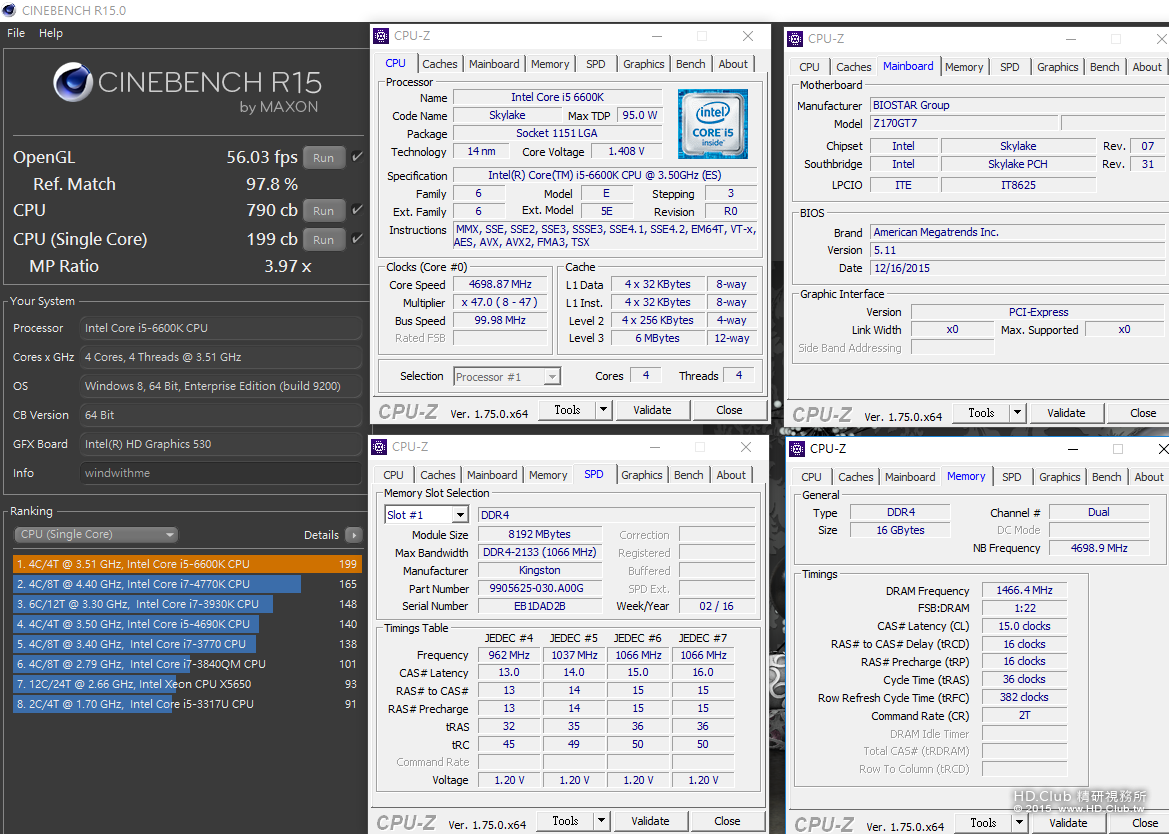The height and width of the screenshot is (834, 1169).
Task: Run the CPU (Single Core) benchmark
Action: click(x=324, y=239)
